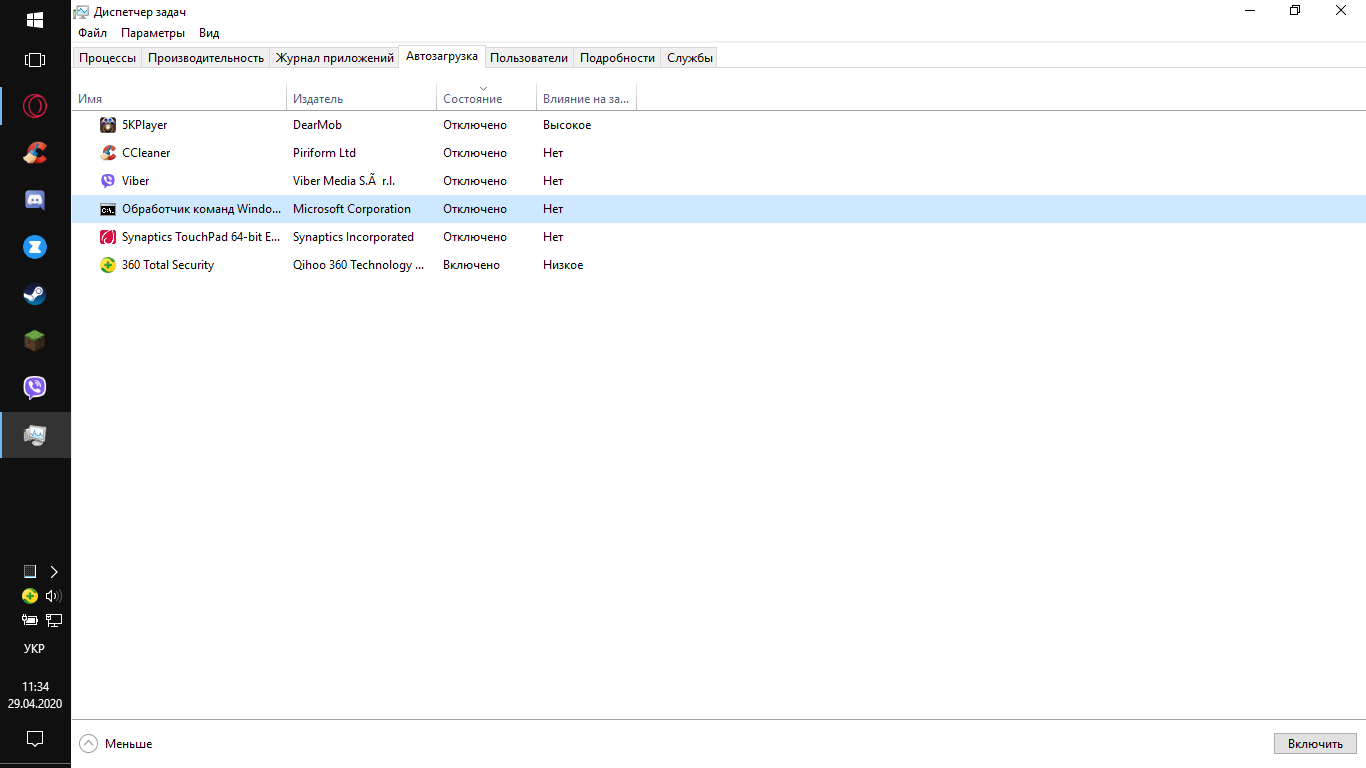The height and width of the screenshot is (768, 1366).
Task: Click the Включить button
Action: click(x=1315, y=744)
